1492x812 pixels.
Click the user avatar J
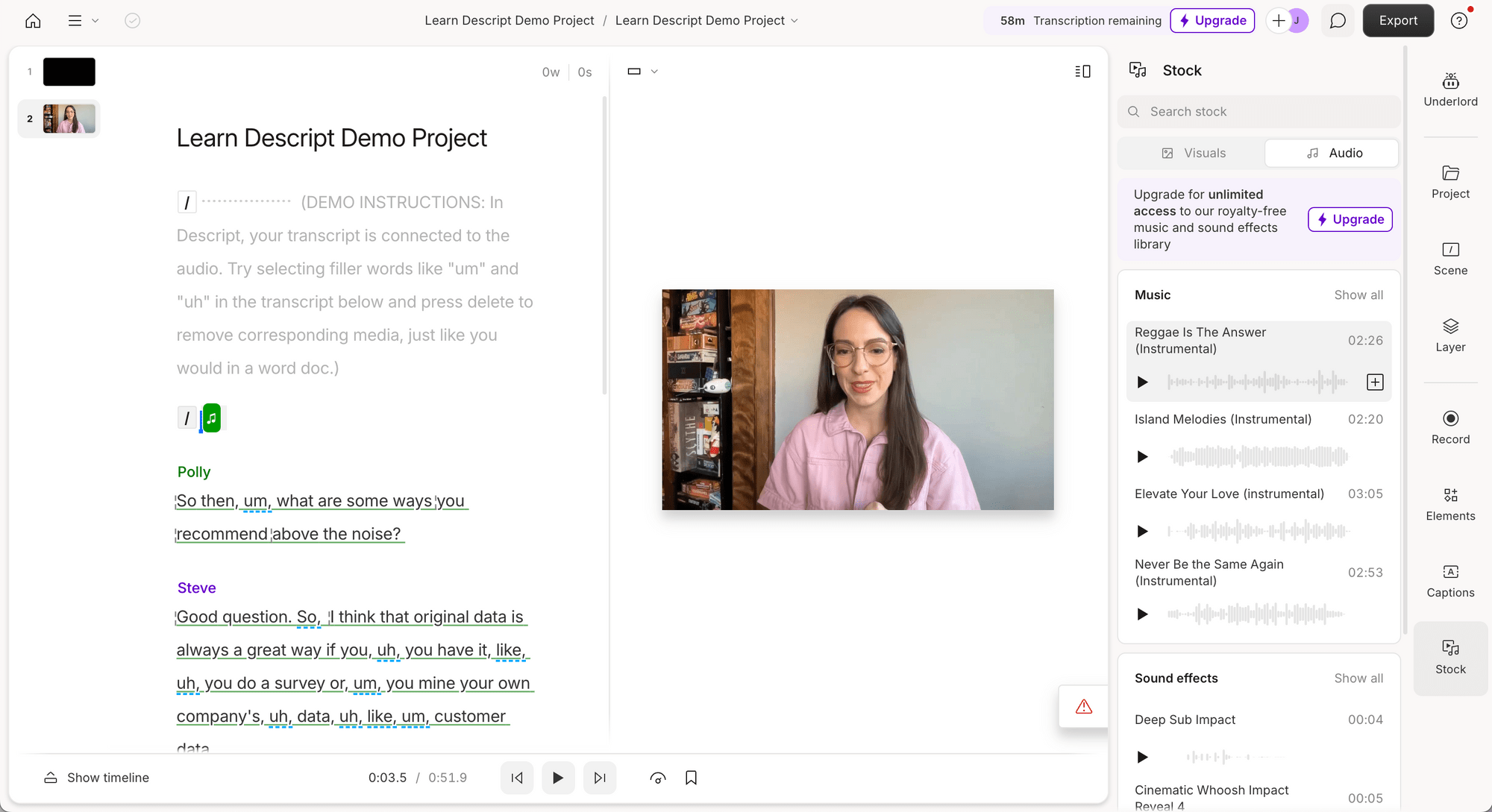1298,21
